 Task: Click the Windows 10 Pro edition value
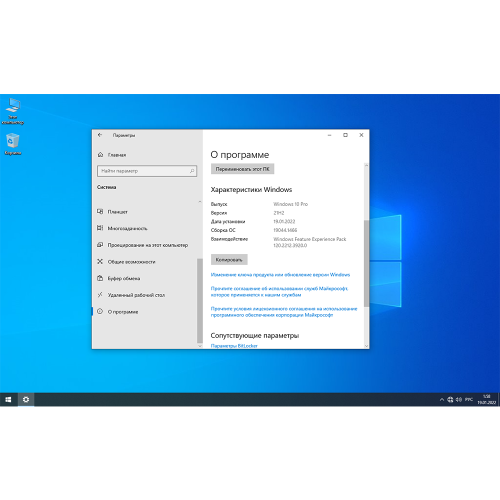point(291,204)
